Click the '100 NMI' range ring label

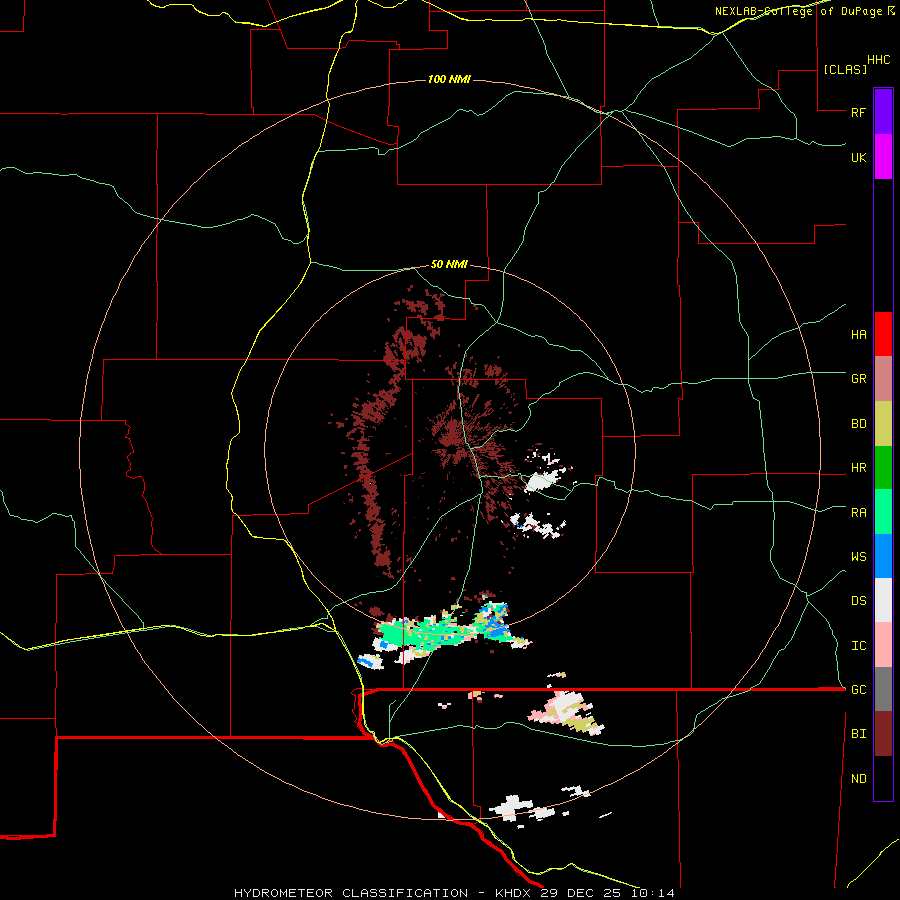click(449, 79)
